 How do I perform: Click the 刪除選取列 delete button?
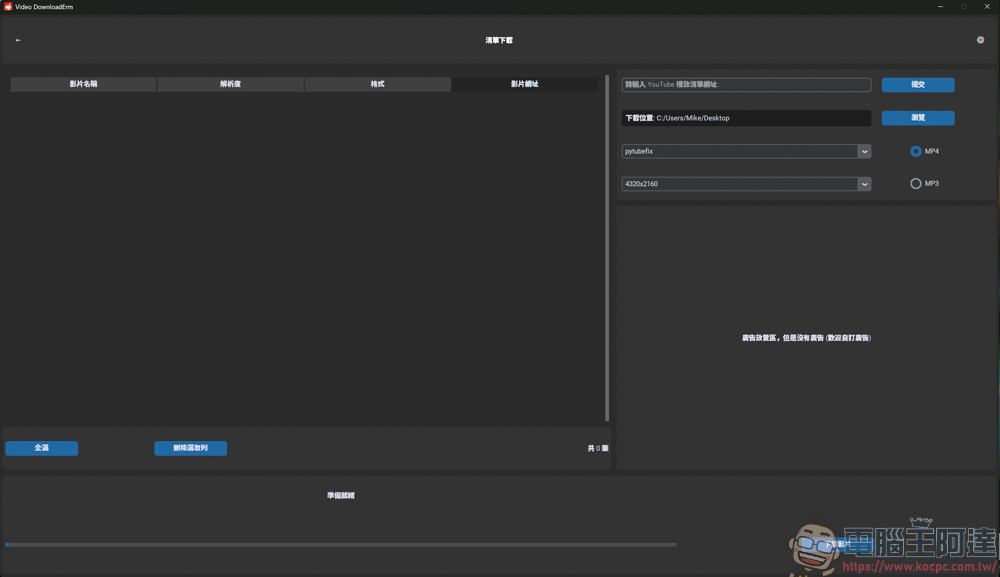(x=190, y=448)
